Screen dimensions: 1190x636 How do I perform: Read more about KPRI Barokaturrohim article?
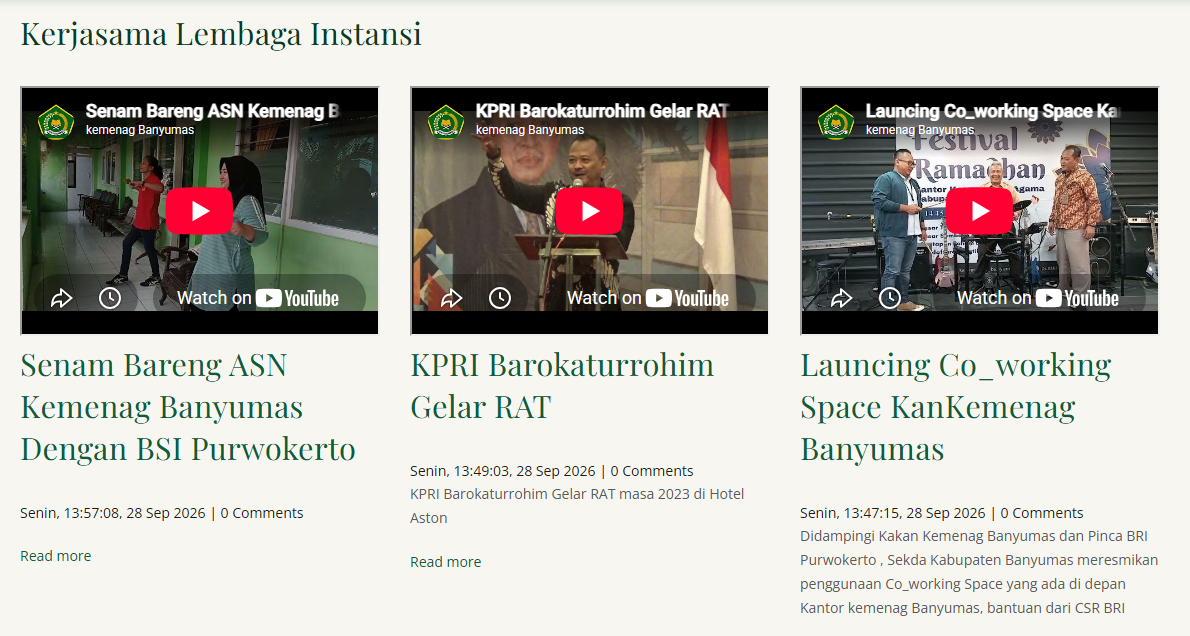[445, 562]
